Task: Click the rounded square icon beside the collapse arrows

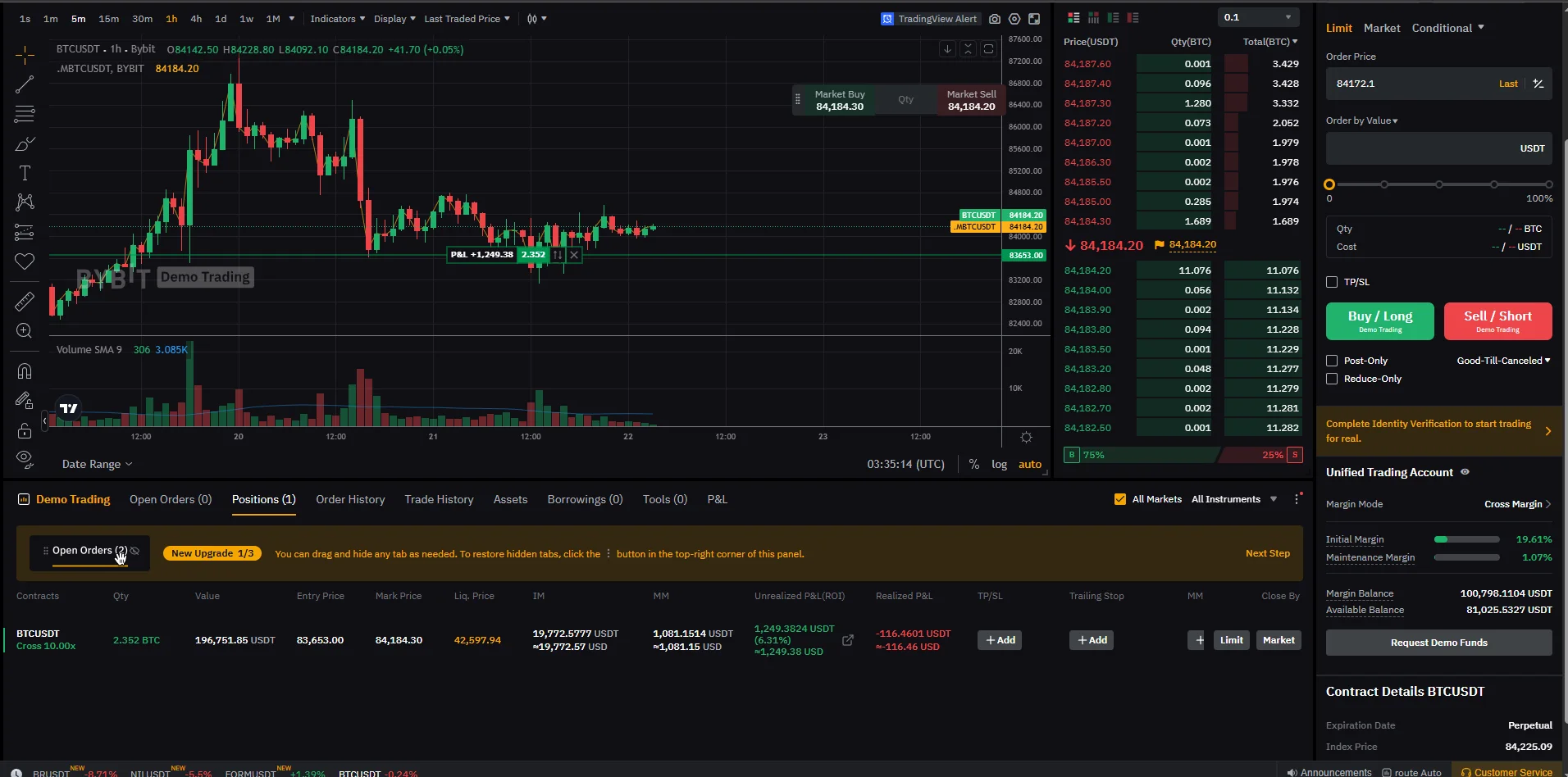Action: pyautogui.click(x=988, y=49)
